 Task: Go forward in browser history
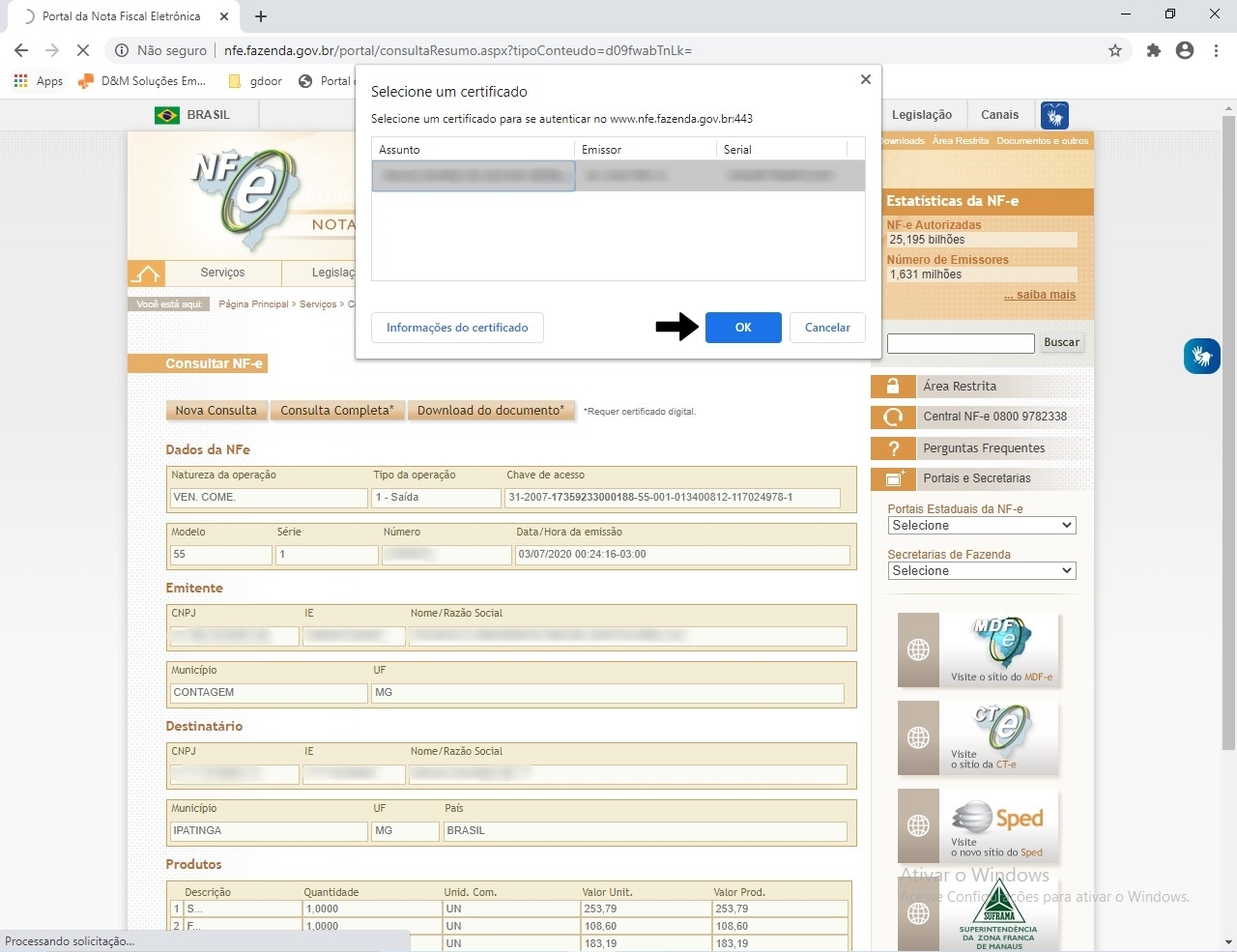pos(52,50)
